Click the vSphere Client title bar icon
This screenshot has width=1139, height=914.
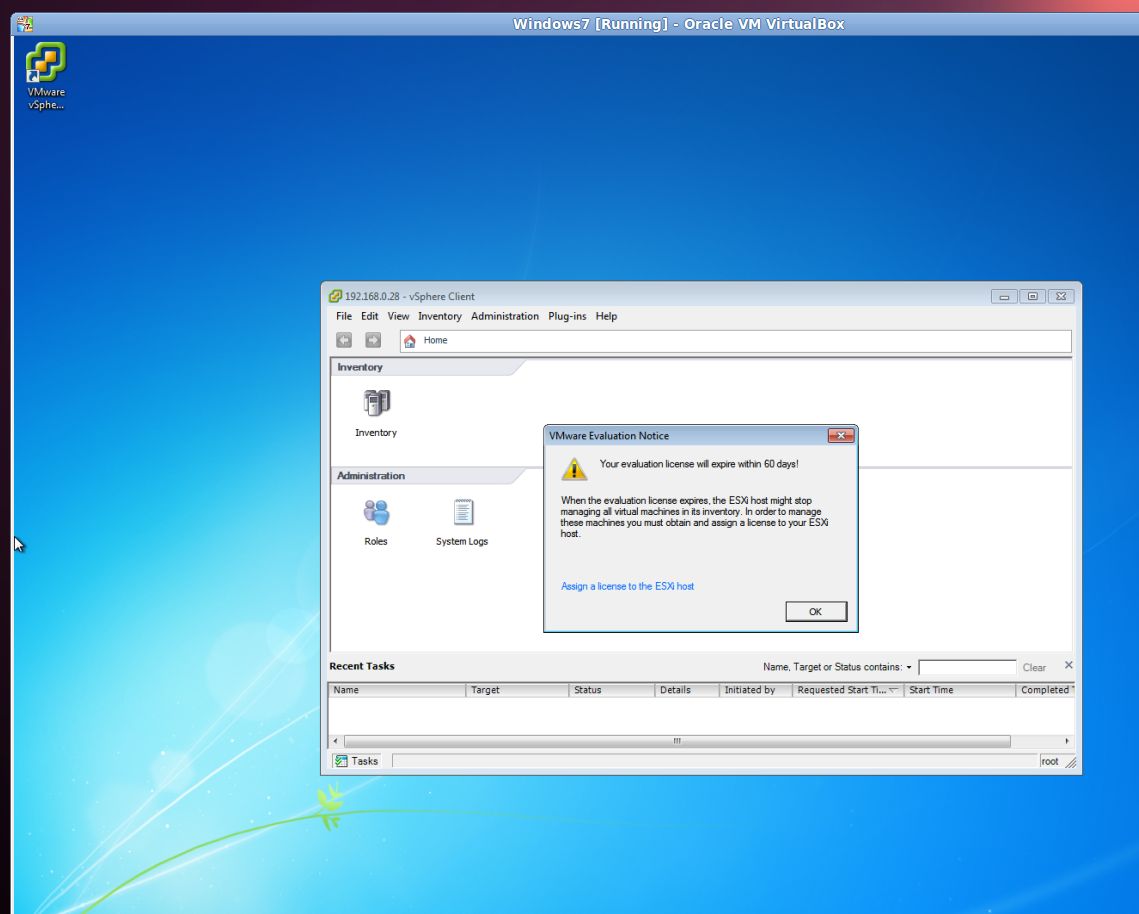335,296
